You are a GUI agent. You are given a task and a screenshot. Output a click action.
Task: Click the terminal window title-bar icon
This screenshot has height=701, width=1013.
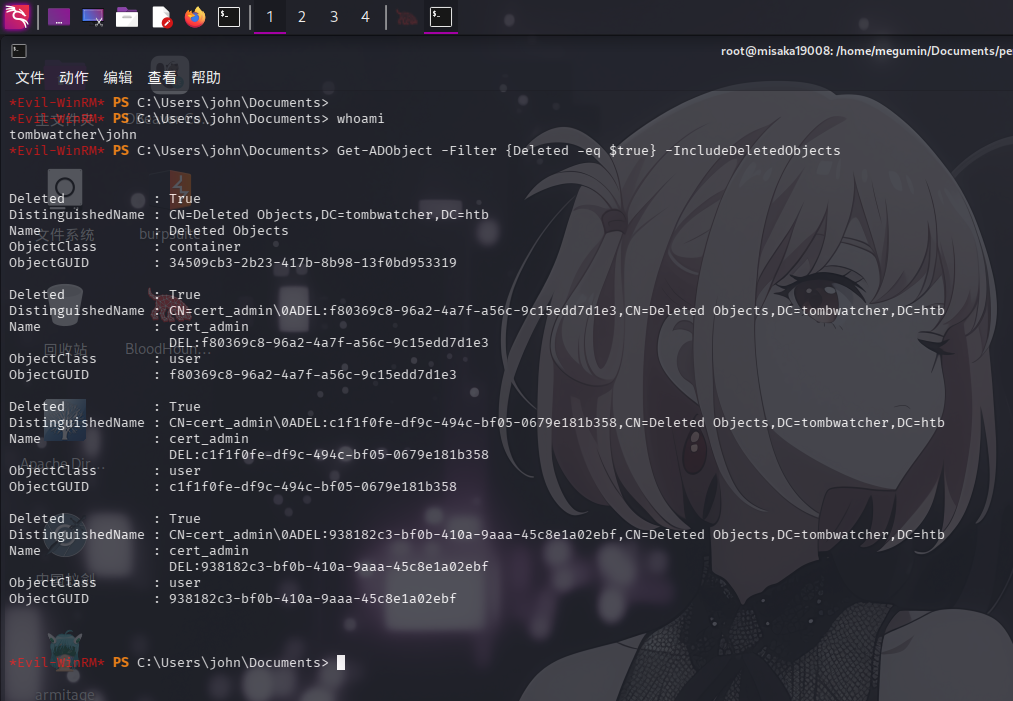click(19, 51)
